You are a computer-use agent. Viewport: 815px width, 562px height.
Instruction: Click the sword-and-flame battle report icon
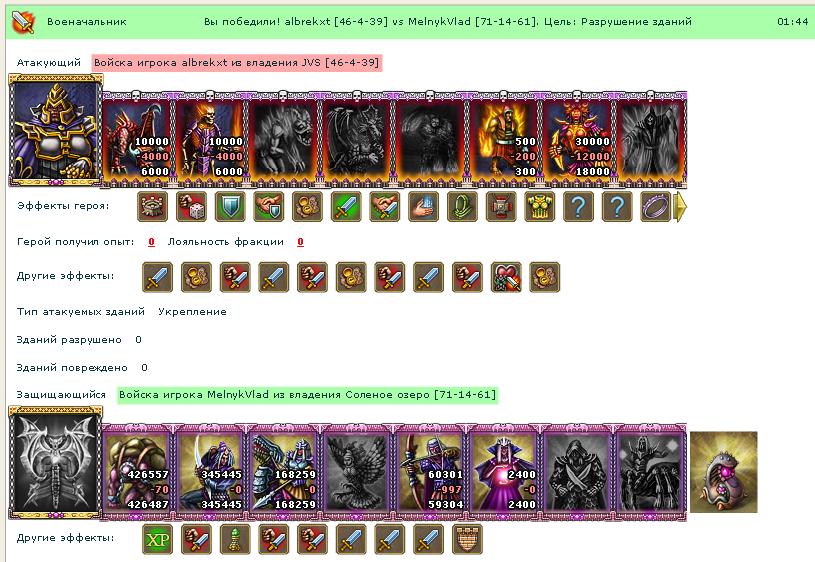point(23,22)
